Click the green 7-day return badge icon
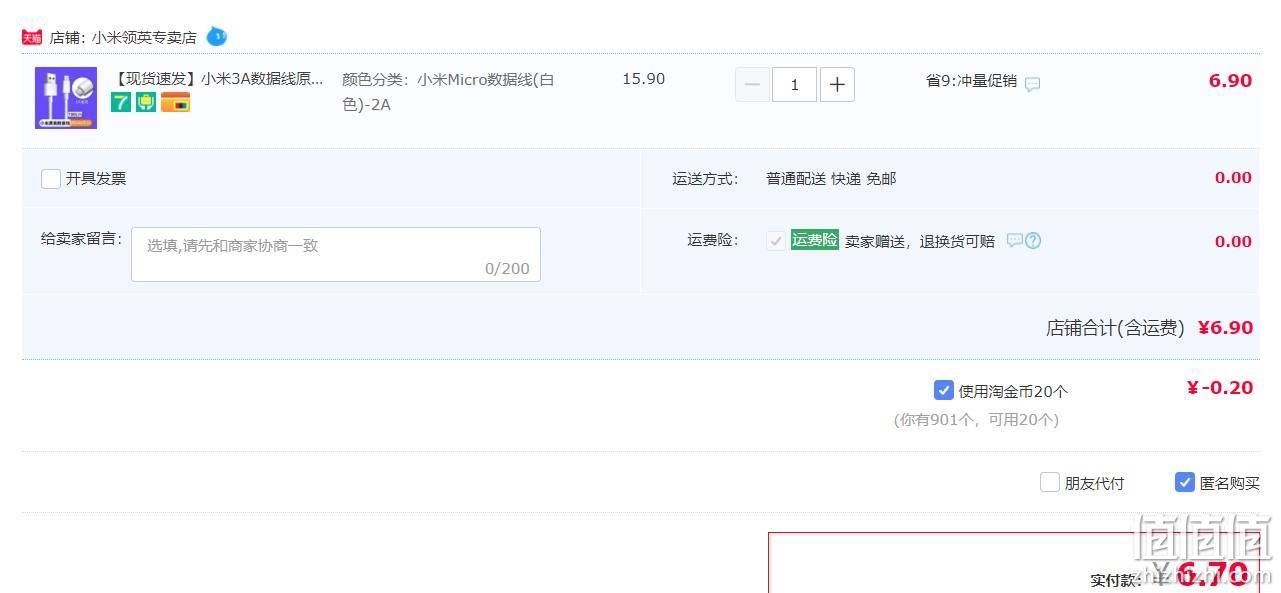 point(121,101)
